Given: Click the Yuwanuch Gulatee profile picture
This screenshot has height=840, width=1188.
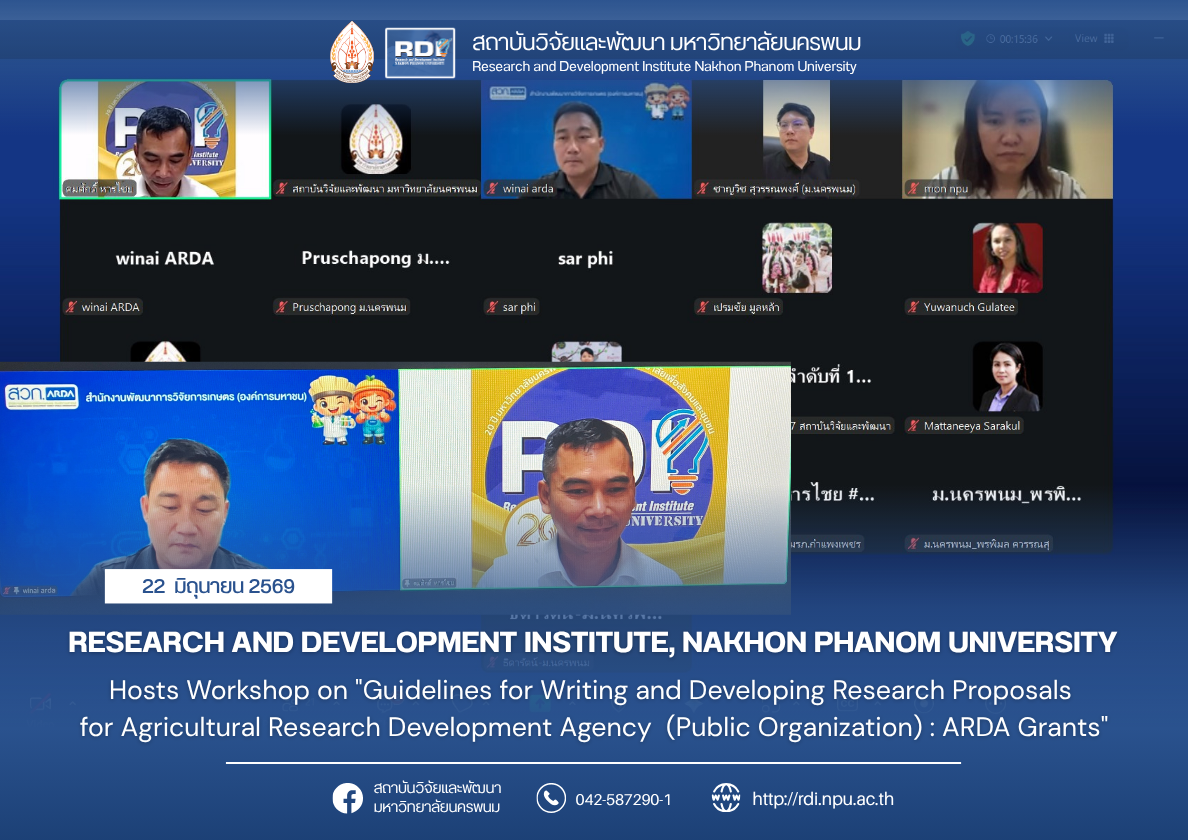Looking at the screenshot, I should 1008,258.
